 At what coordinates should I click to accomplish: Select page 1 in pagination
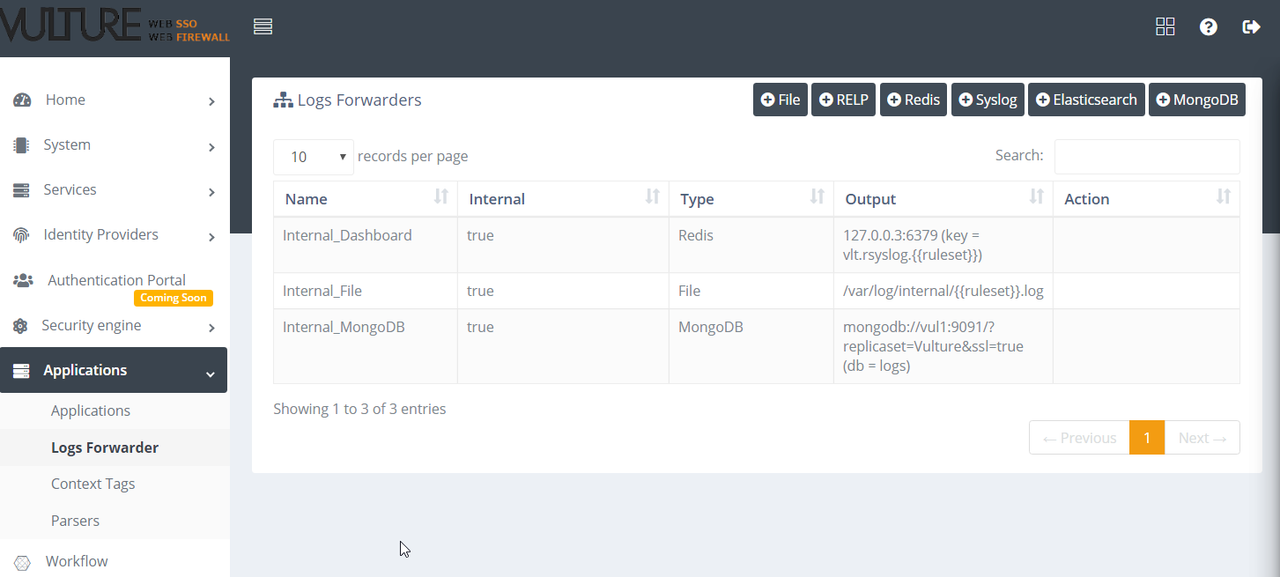1147,438
